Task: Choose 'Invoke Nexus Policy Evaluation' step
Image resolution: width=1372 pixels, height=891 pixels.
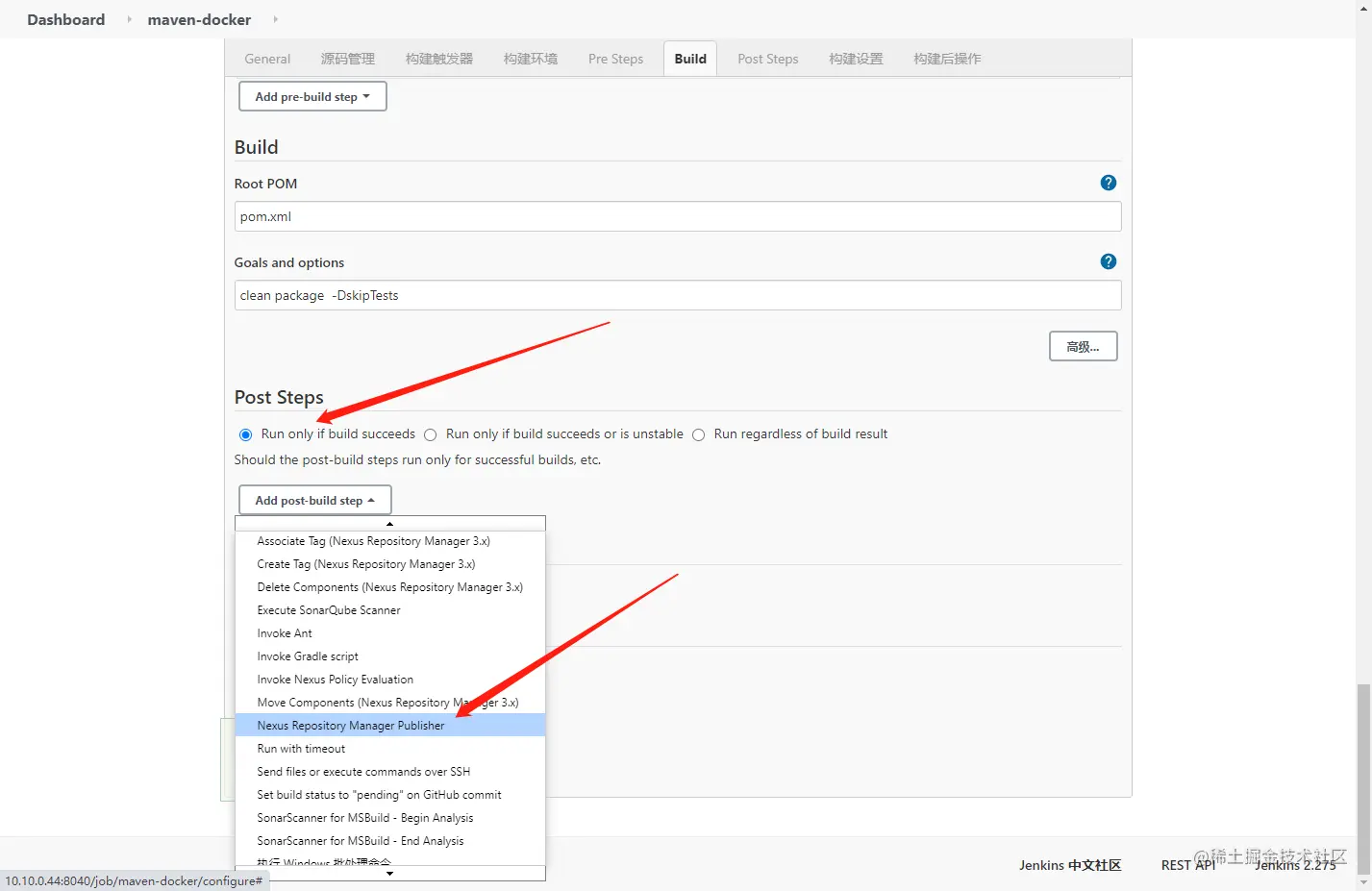Action: pyautogui.click(x=390, y=680)
